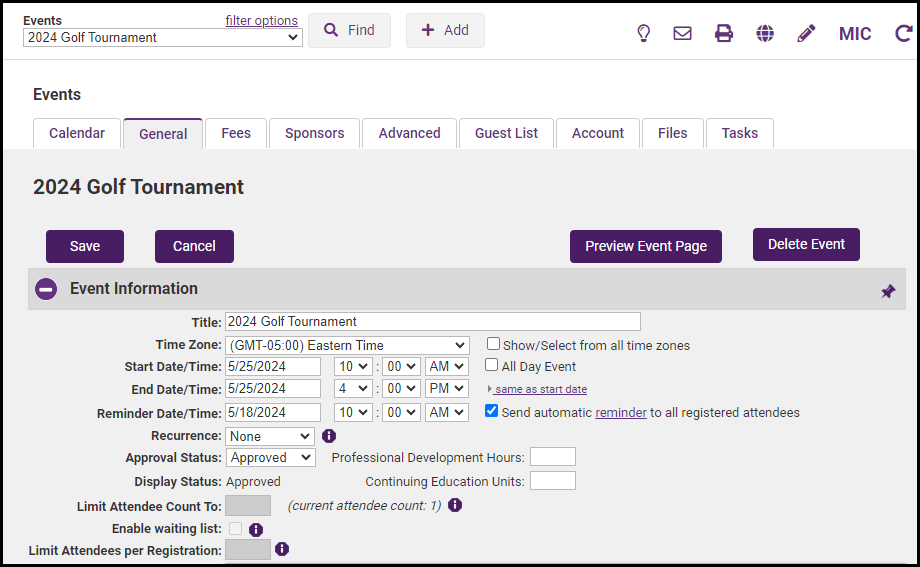Click the printer icon
Screen dimensions: 920x567
(x=724, y=33)
